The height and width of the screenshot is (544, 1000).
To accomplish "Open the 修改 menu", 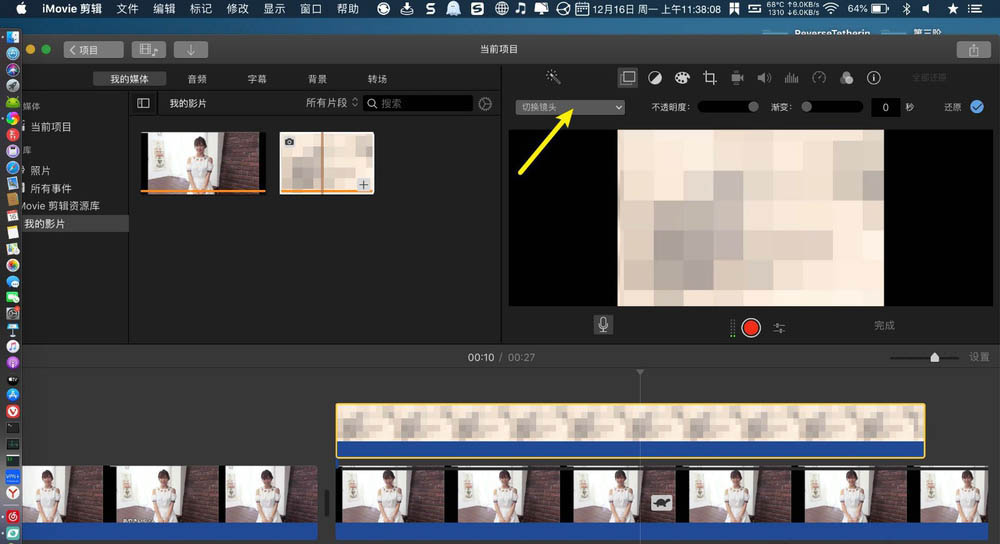I will click(237, 9).
